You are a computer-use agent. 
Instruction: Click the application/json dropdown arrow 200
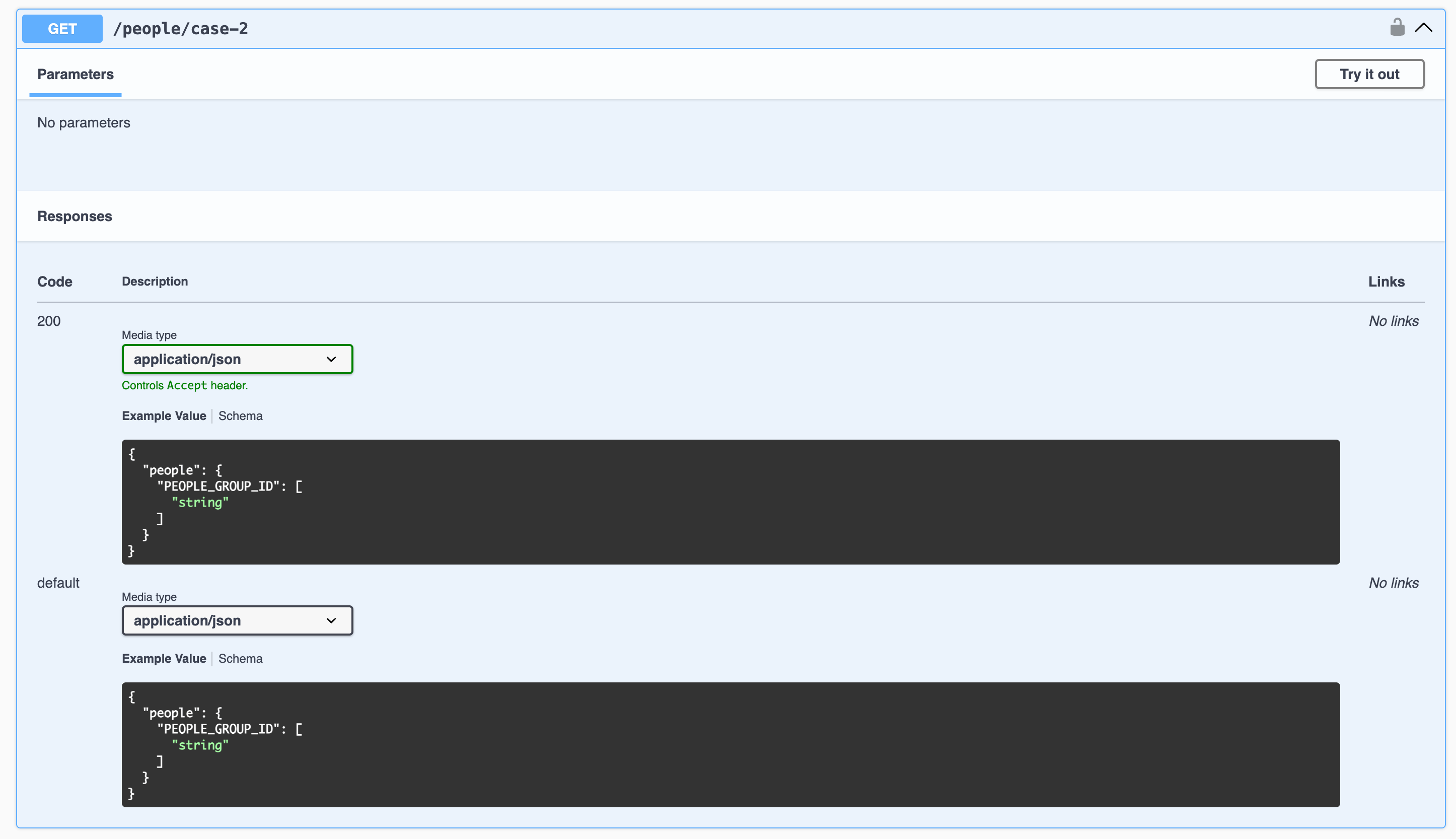click(x=330, y=359)
